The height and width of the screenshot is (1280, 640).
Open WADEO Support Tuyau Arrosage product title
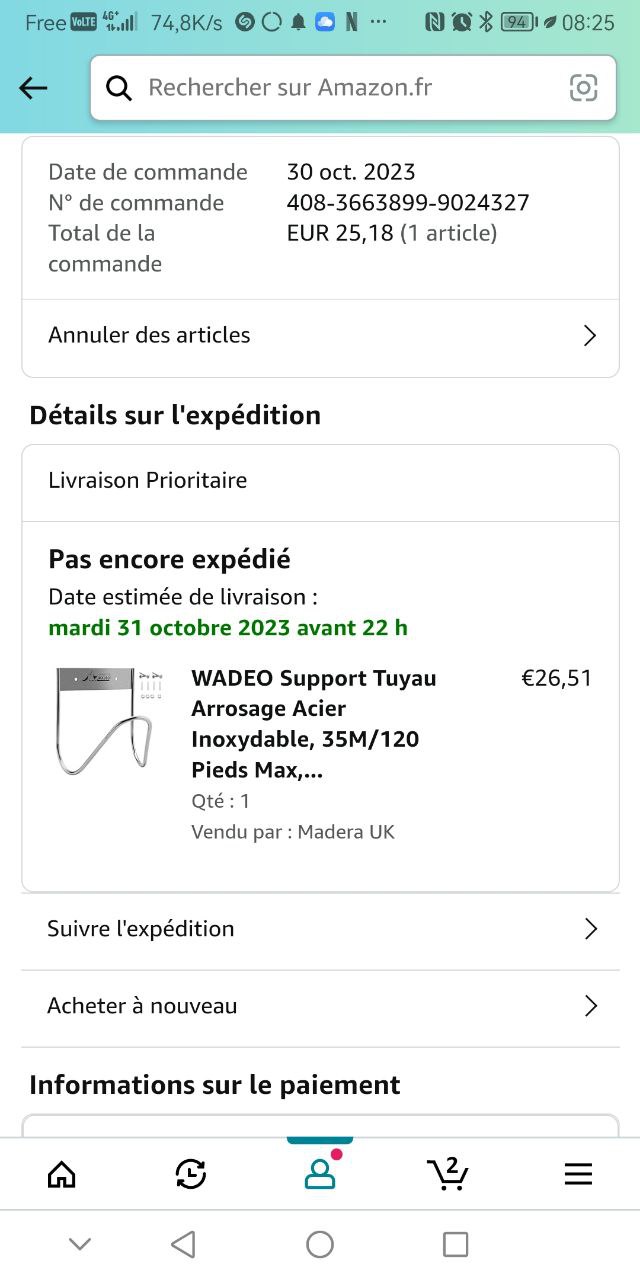coord(314,724)
